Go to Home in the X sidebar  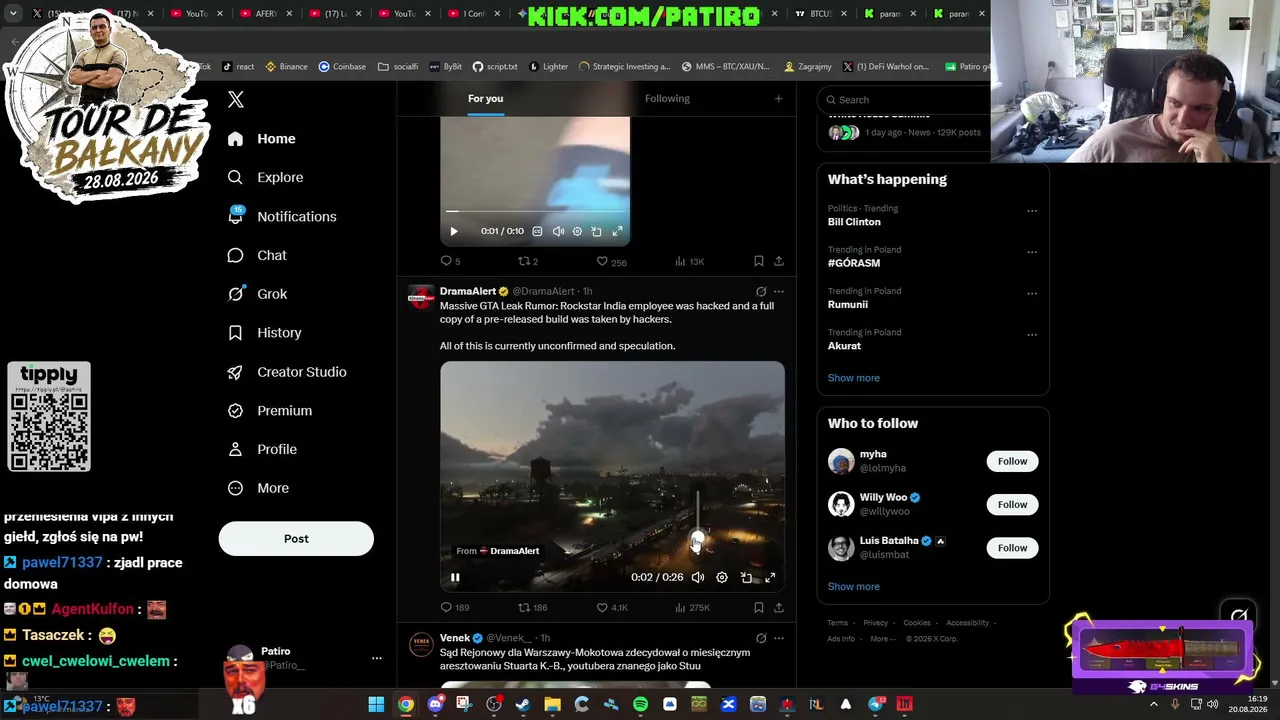point(261,139)
